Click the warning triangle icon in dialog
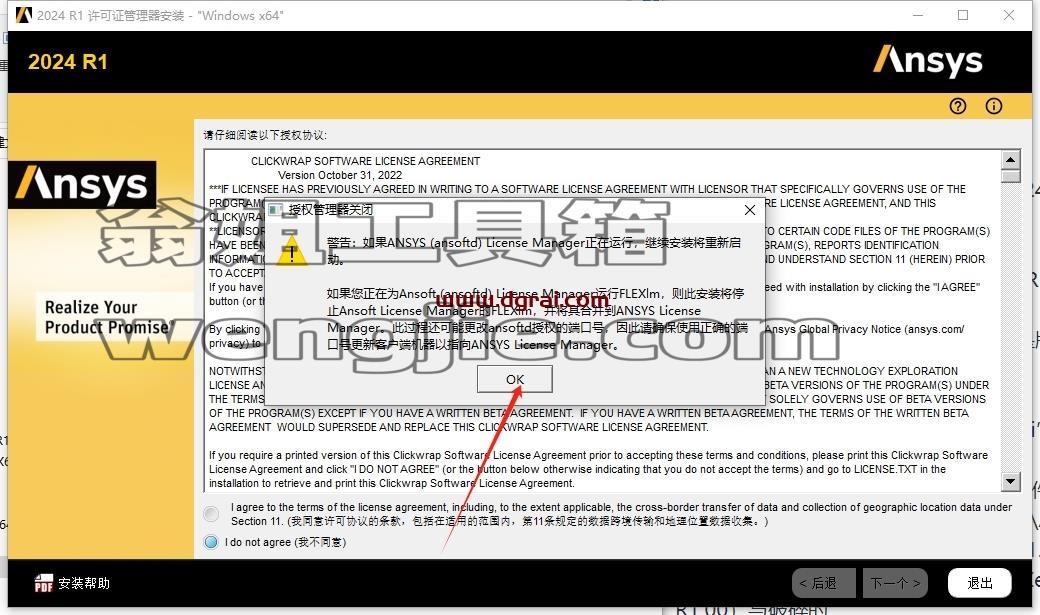This screenshot has width=1040, height=615. [291, 253]
